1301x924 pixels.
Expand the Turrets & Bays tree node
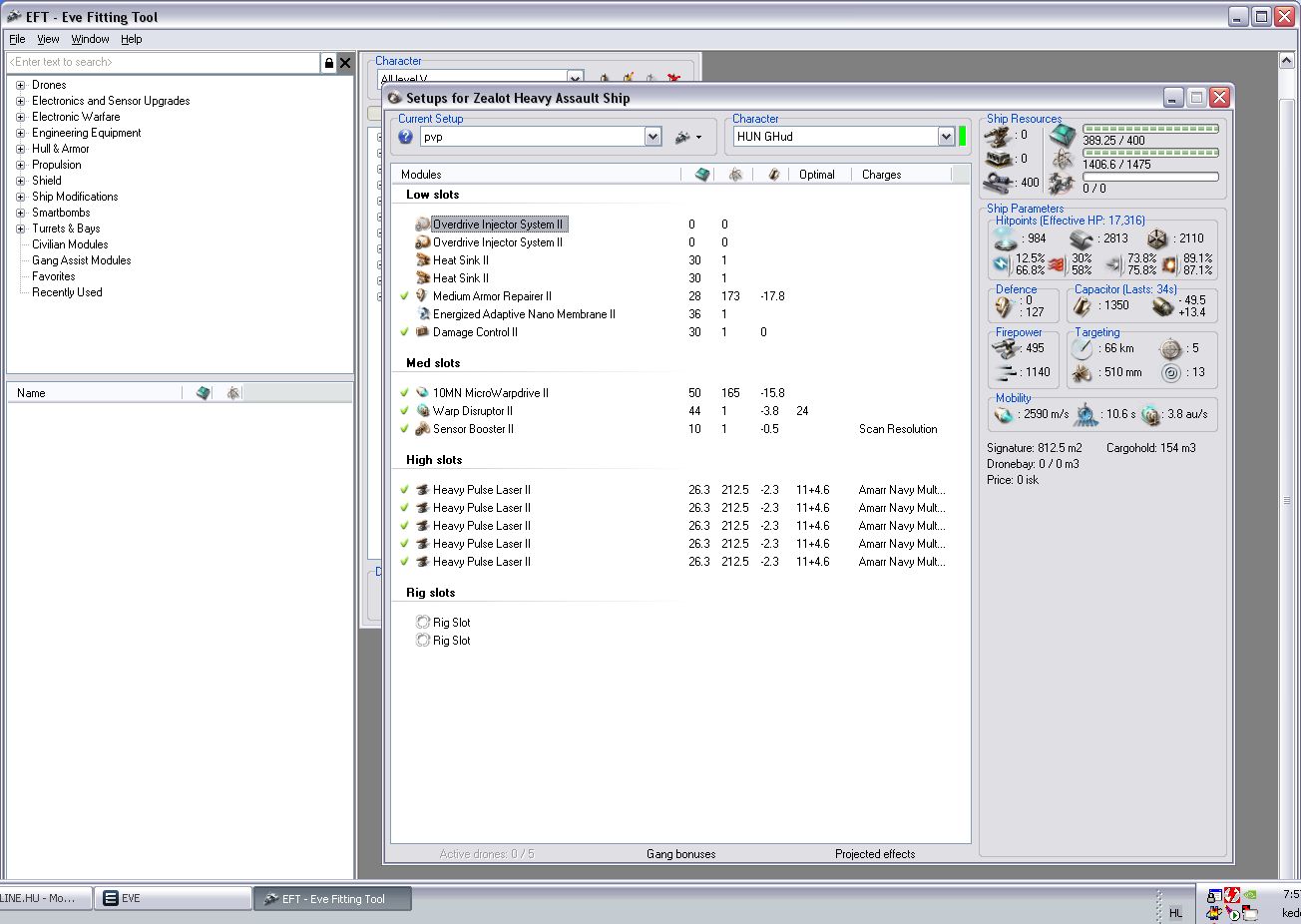tap(20, 229)
